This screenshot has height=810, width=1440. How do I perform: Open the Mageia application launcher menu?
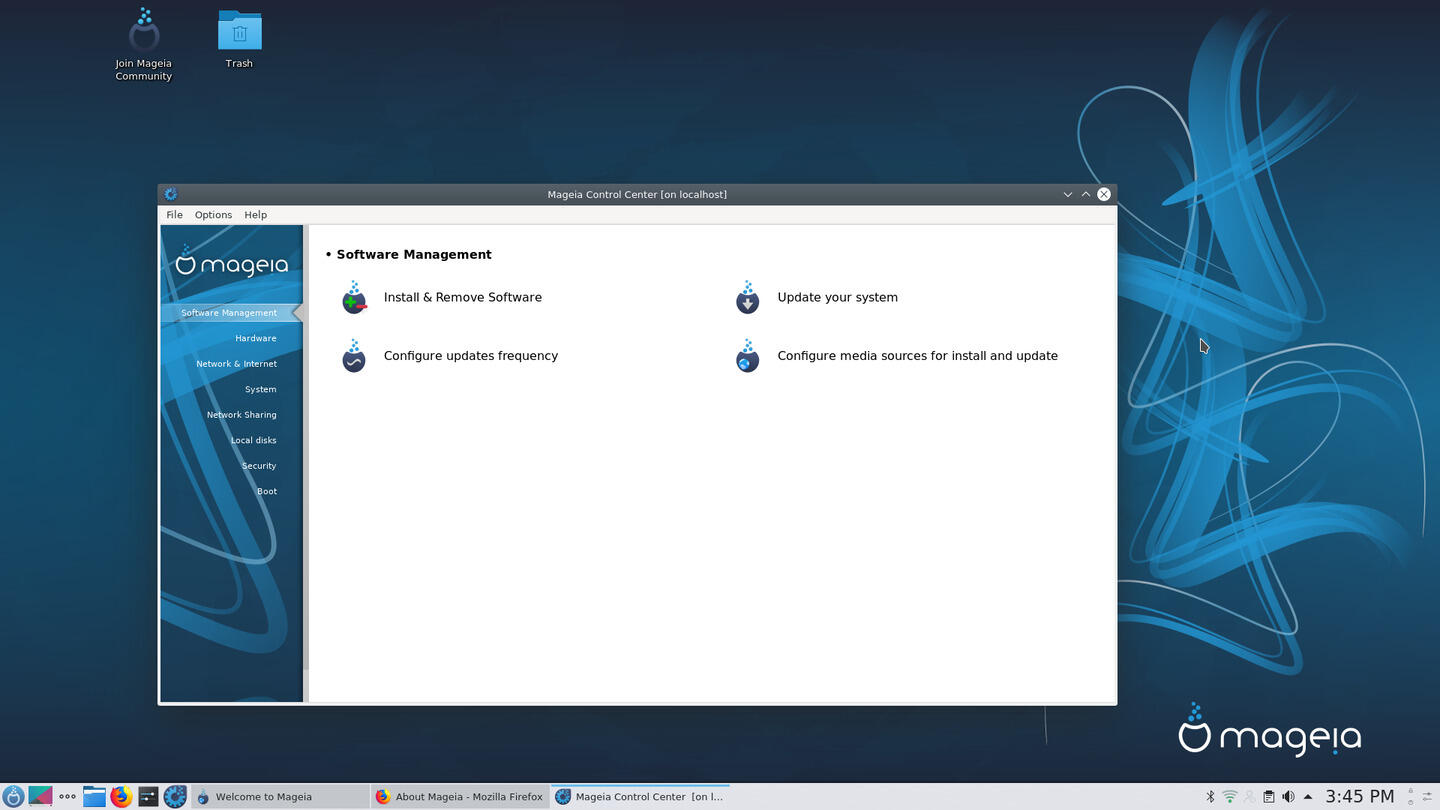[x=13, y=797]
